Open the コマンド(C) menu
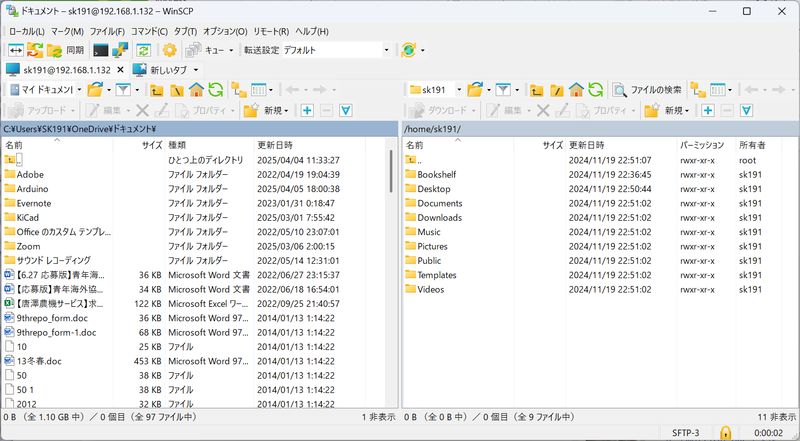Screen dimensions: 800x441 (x=149, y=31)
